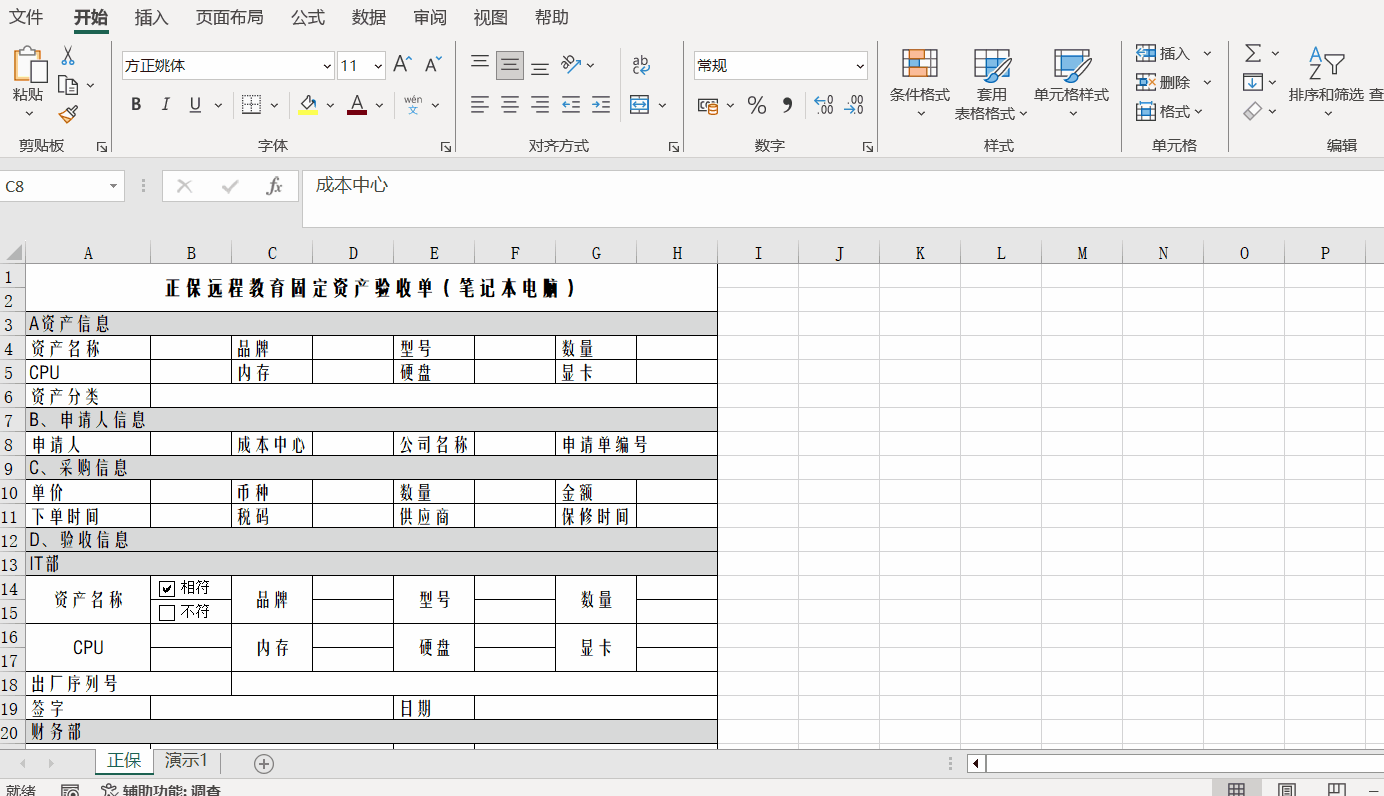
Task: Click the Insert Function fx icon
Action: pyautogui.click(x=274, y=186)
